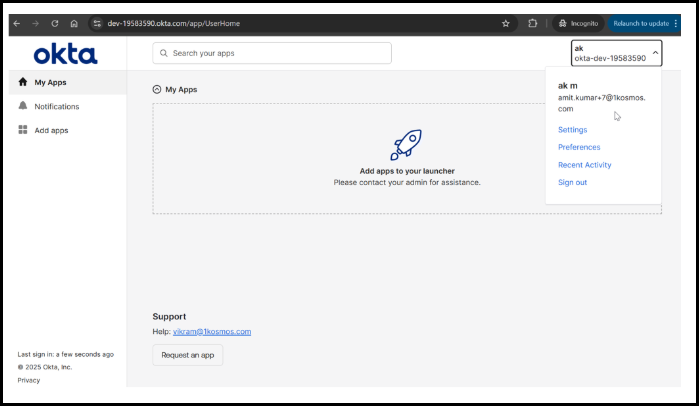
Task: Reload the page with the refresh icon
Action: pyautogui.click(x=54, y=23)
